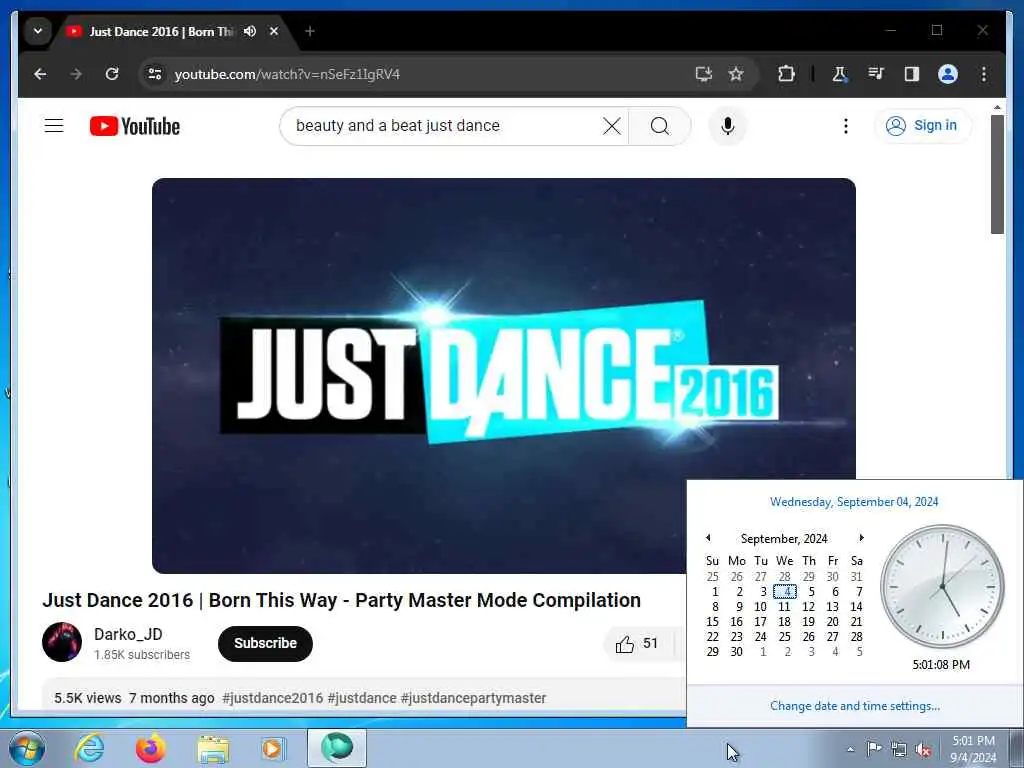Viewport: 1024px width, 768px height.
Task: Run the YouTube search magnifier button
Action: point(660,125)
